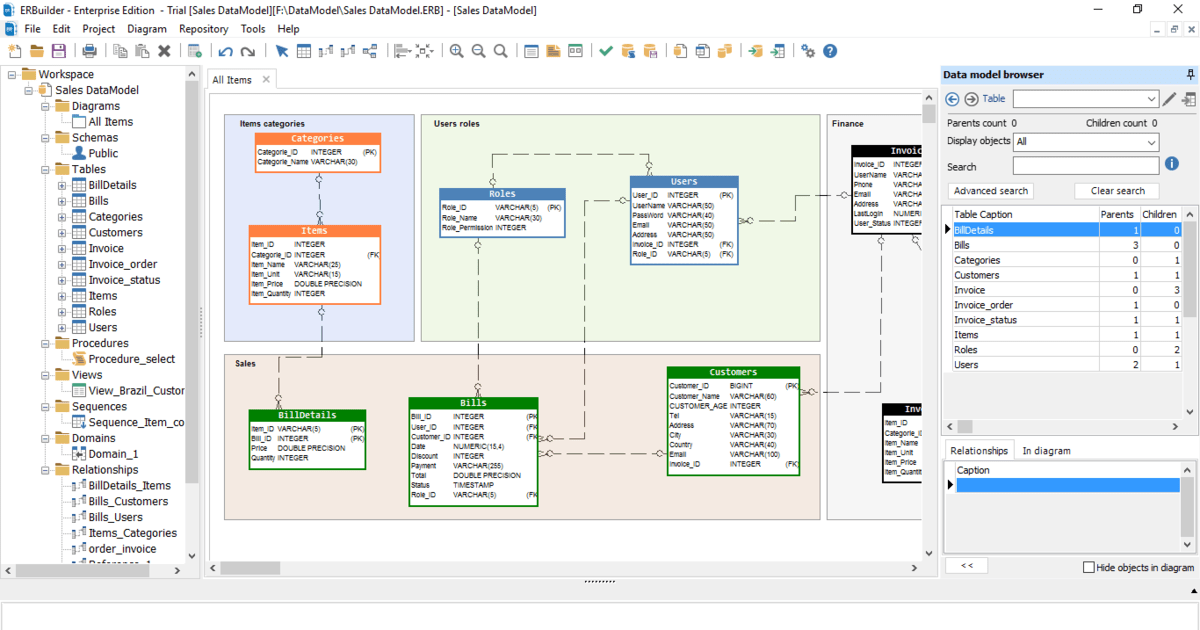The image size is (1200, 630).
Task: Delete the selection with the X toolbar icon
Action: click(164, 51)
